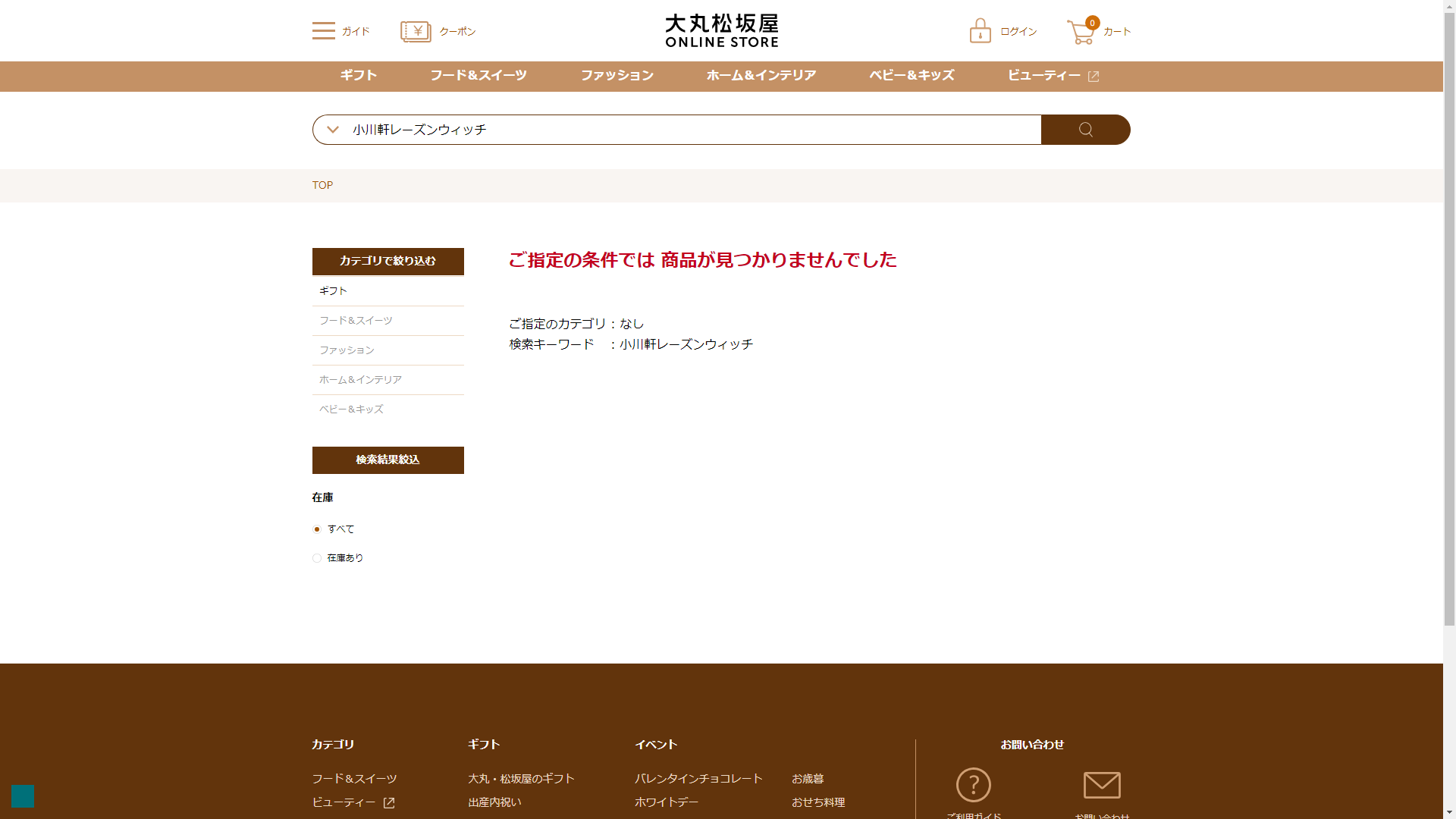Open バレンタインチョコレート footer link
This screenshot has width=1456, height=819.
(x=698, y=779)
